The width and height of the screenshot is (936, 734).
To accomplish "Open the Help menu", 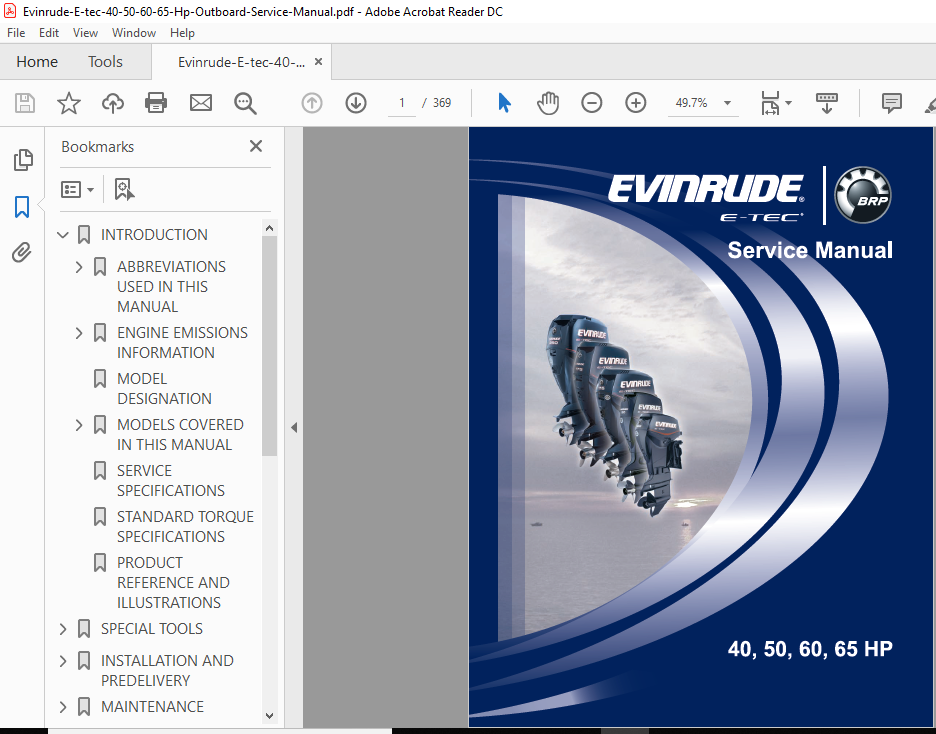I will (x=182, y=33).
